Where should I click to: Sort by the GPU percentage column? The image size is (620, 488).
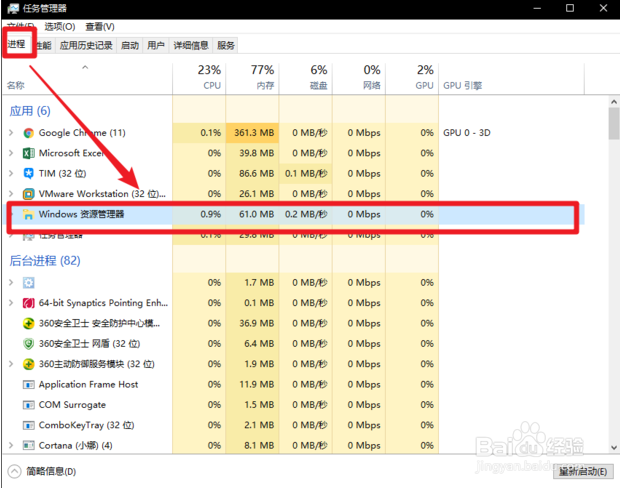tap(412, 78)
